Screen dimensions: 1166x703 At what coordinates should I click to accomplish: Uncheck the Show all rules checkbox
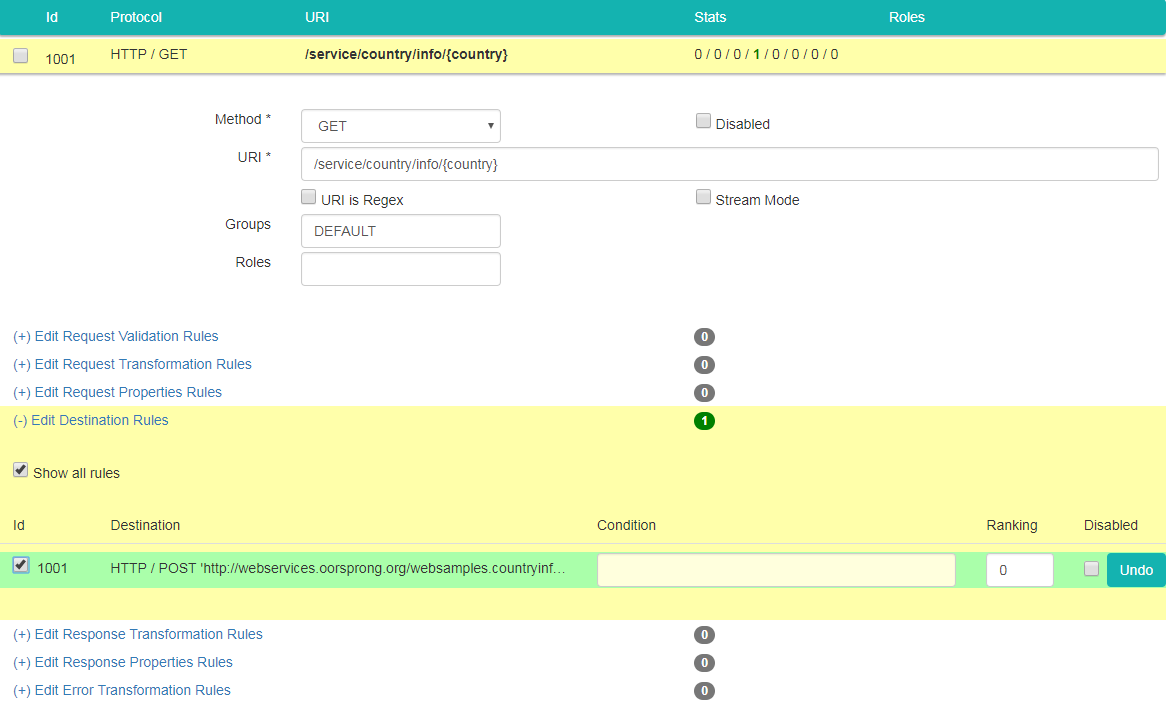pyautogui.click(x=20, y=470)
